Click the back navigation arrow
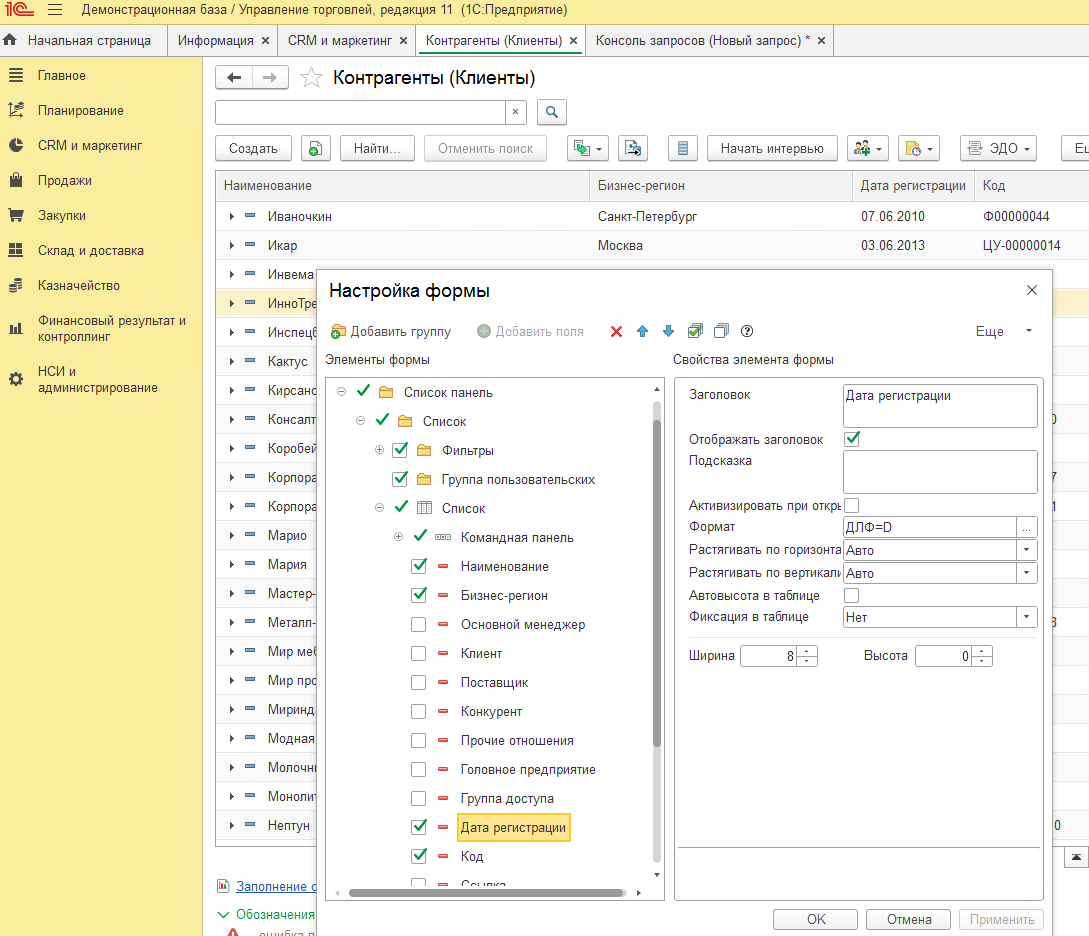The height and width of the screenshot is (936, 1089). 235,78
